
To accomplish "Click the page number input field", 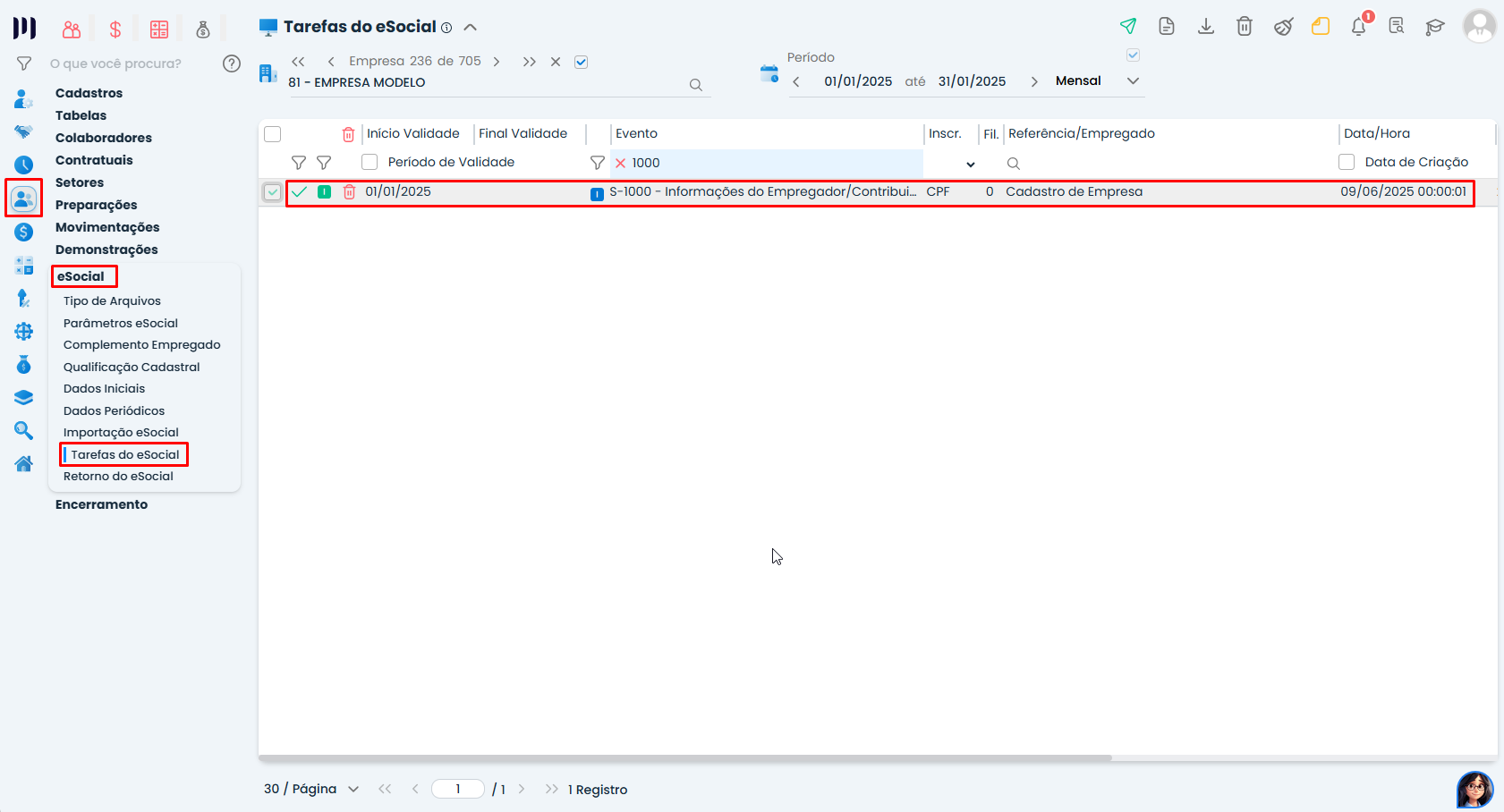I will point(458,789).
